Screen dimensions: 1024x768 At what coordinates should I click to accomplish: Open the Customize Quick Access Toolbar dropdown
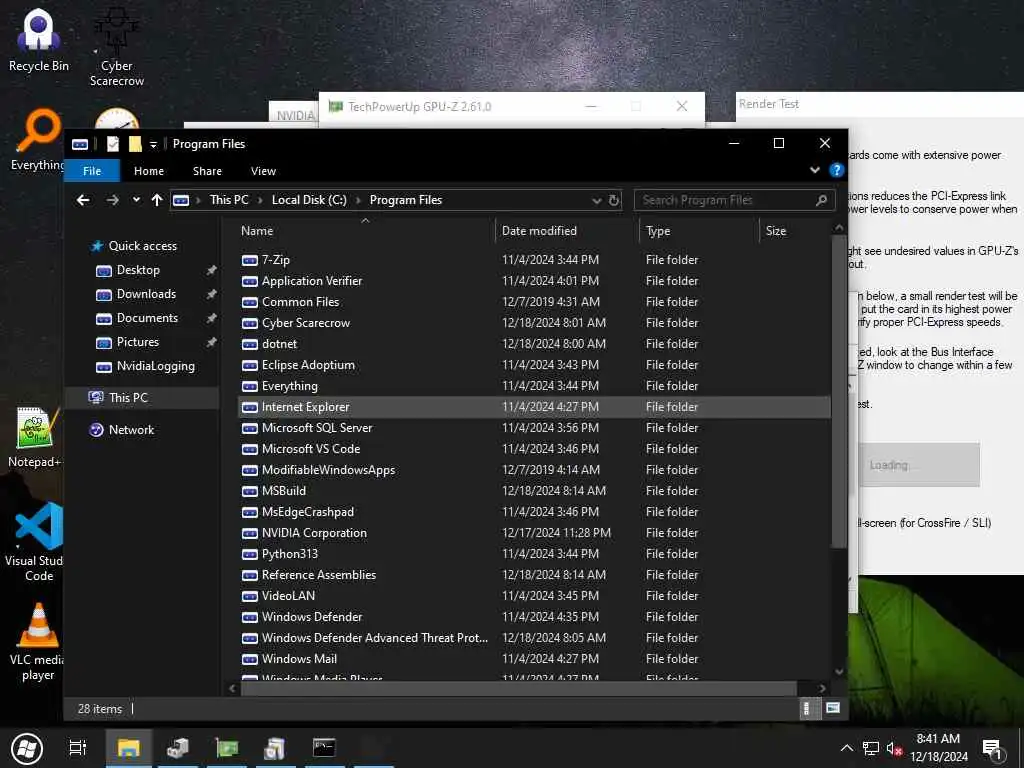coord(153,144)
